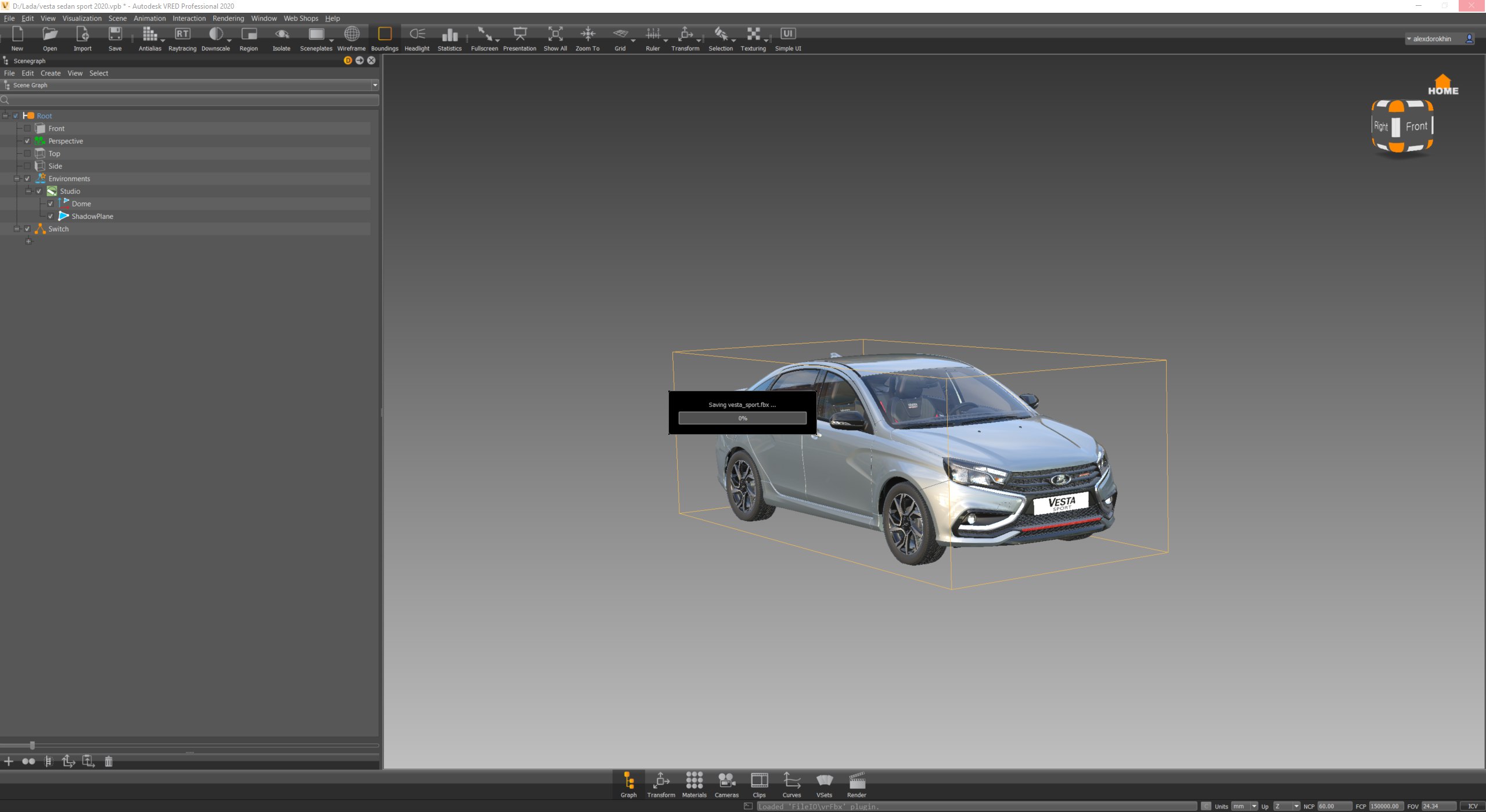Image resolution: width=1486 pixels, height=812 pixels.
Task: Open the Animation menu
Action: point(149,19)
